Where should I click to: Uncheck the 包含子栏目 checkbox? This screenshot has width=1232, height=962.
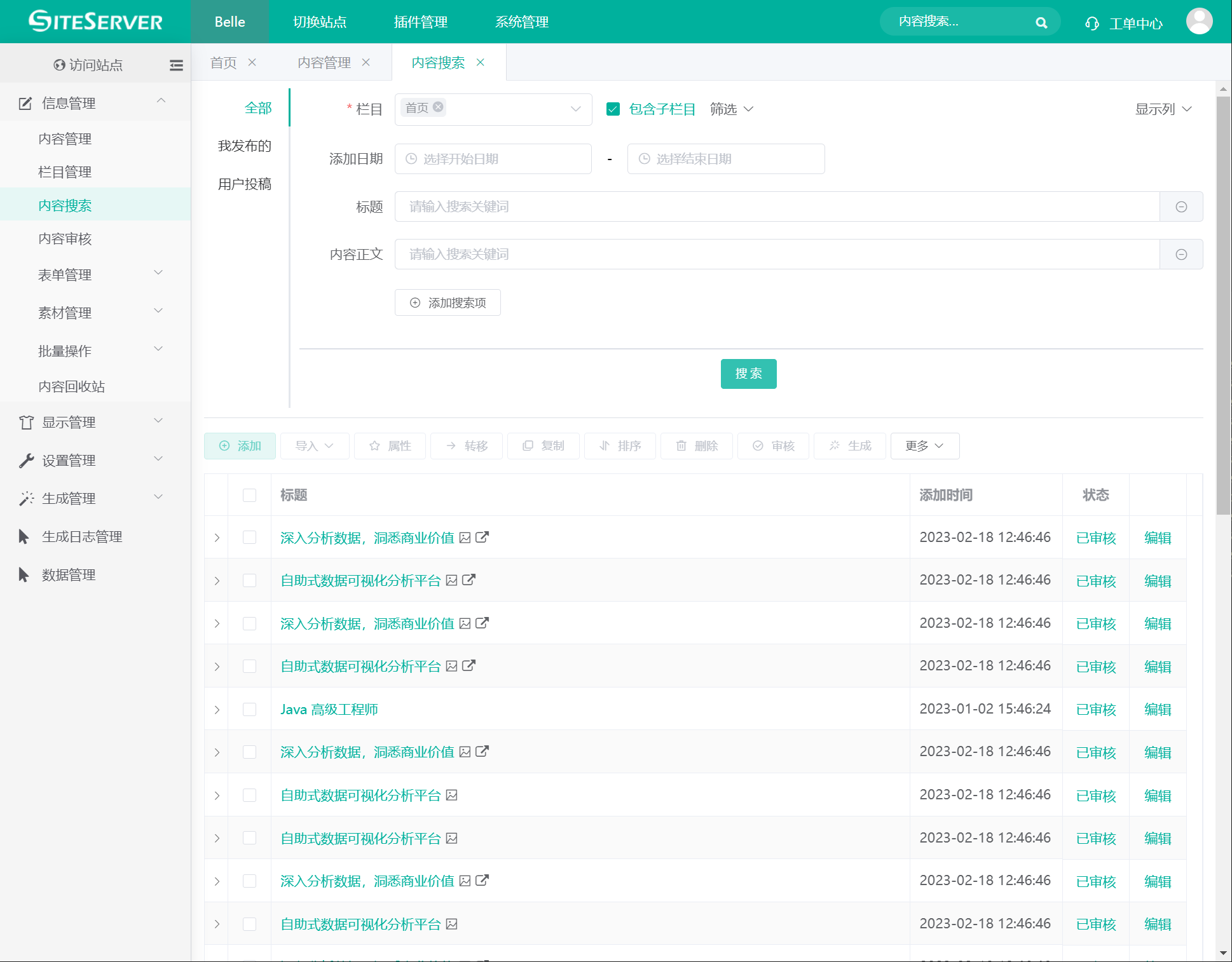tap(613, 109)
